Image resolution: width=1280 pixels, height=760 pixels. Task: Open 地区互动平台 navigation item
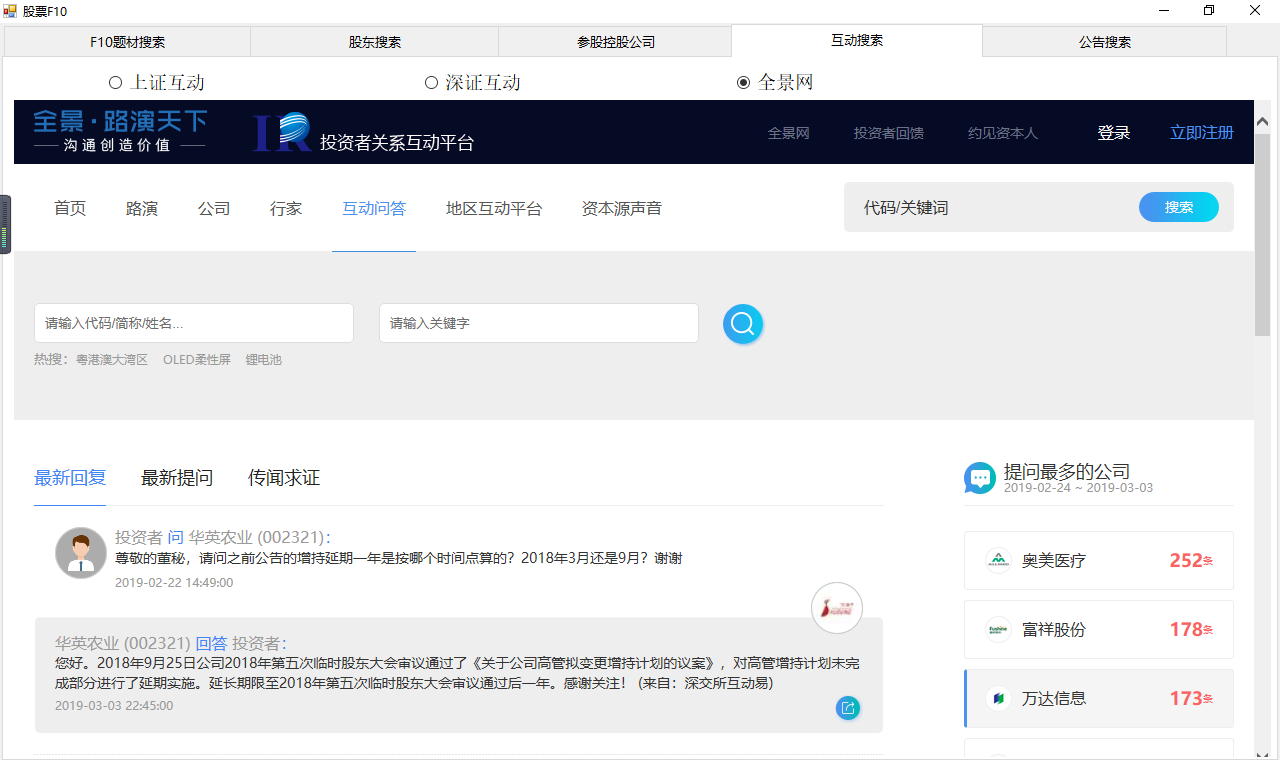pos(494,209)
